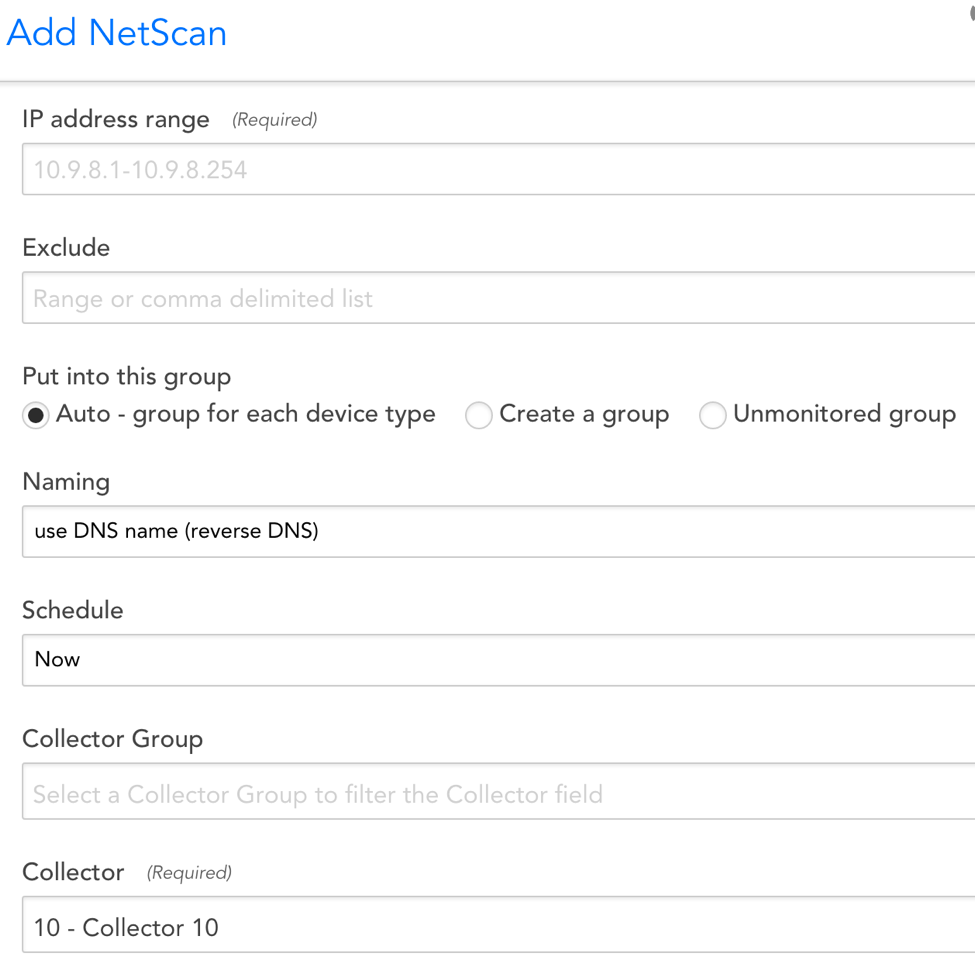The height and width of the screenshot is (964, 975).
Task: Click the IP address range label
Action: (116, 119)
